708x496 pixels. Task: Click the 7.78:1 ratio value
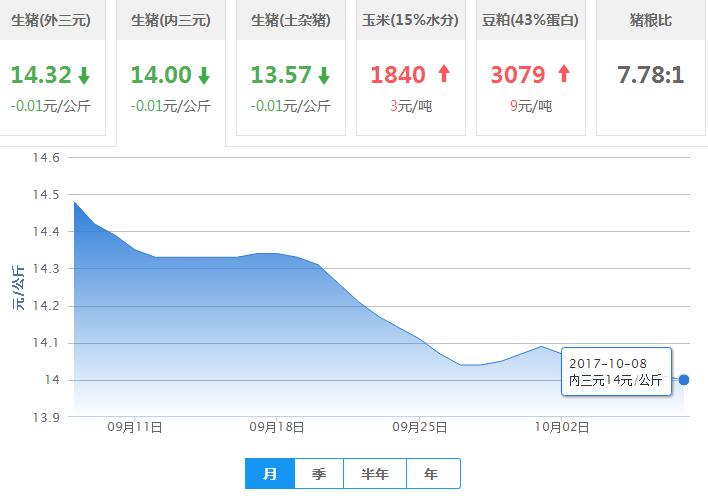click(650, 75)
